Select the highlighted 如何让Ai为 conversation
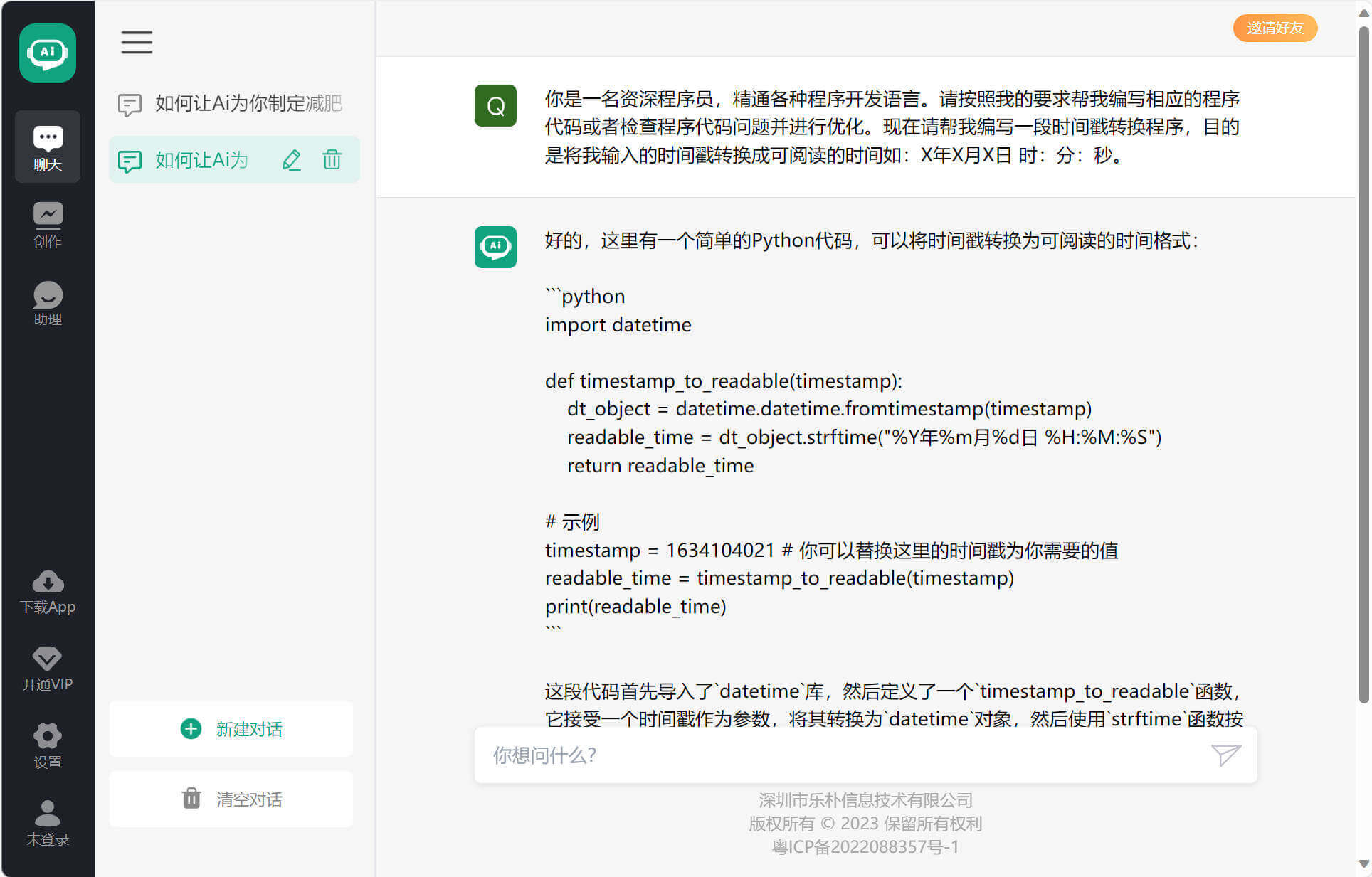 201,160
